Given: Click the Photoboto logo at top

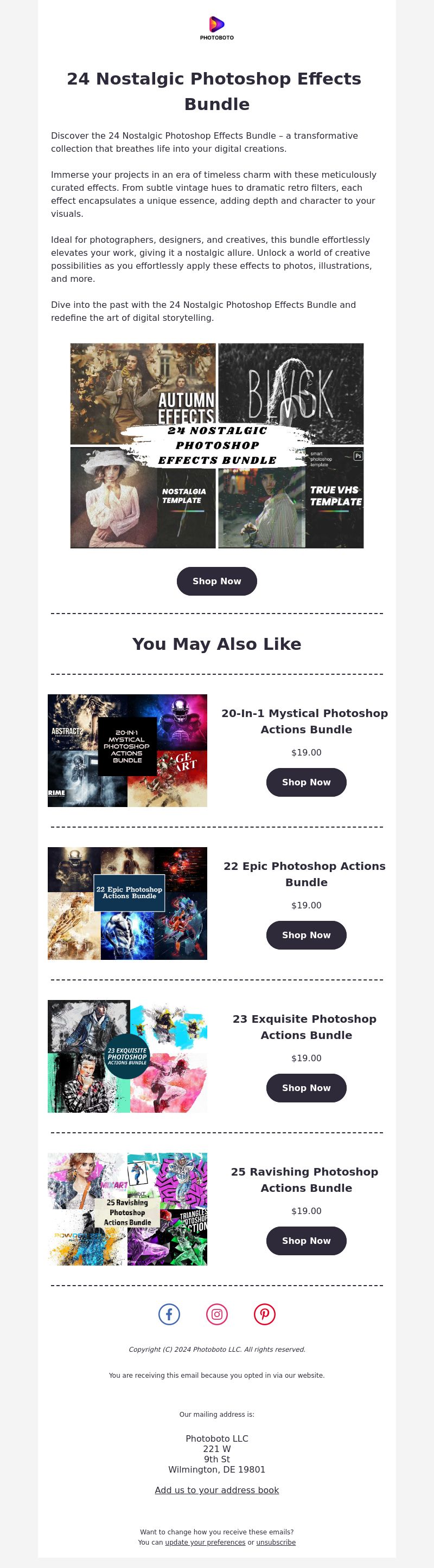Looking at the screenshot, I should (217, 28).
